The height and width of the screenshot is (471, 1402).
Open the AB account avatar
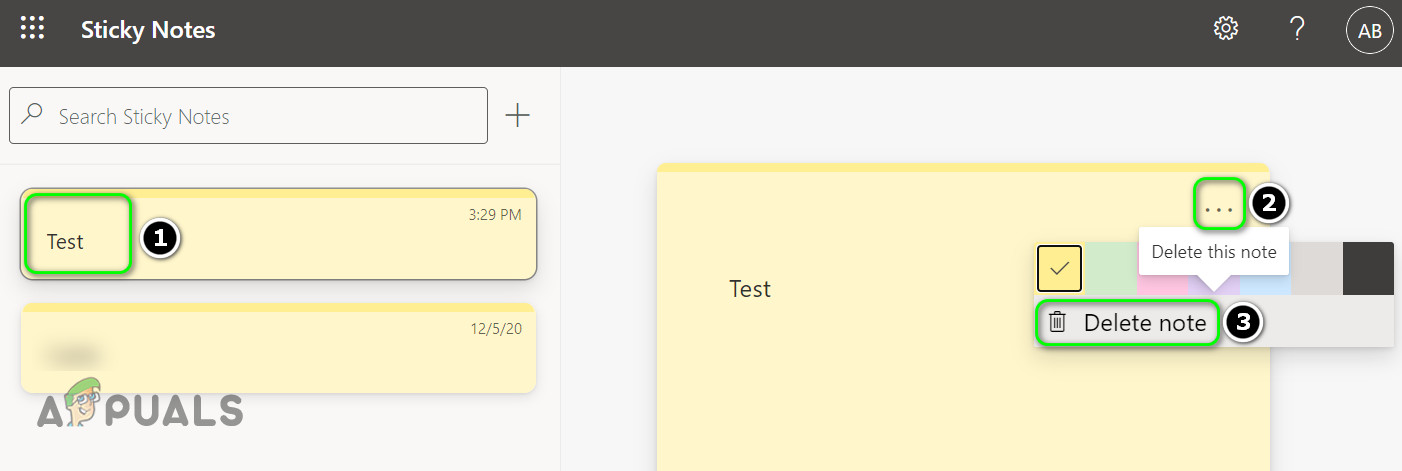pos(1369,32)
